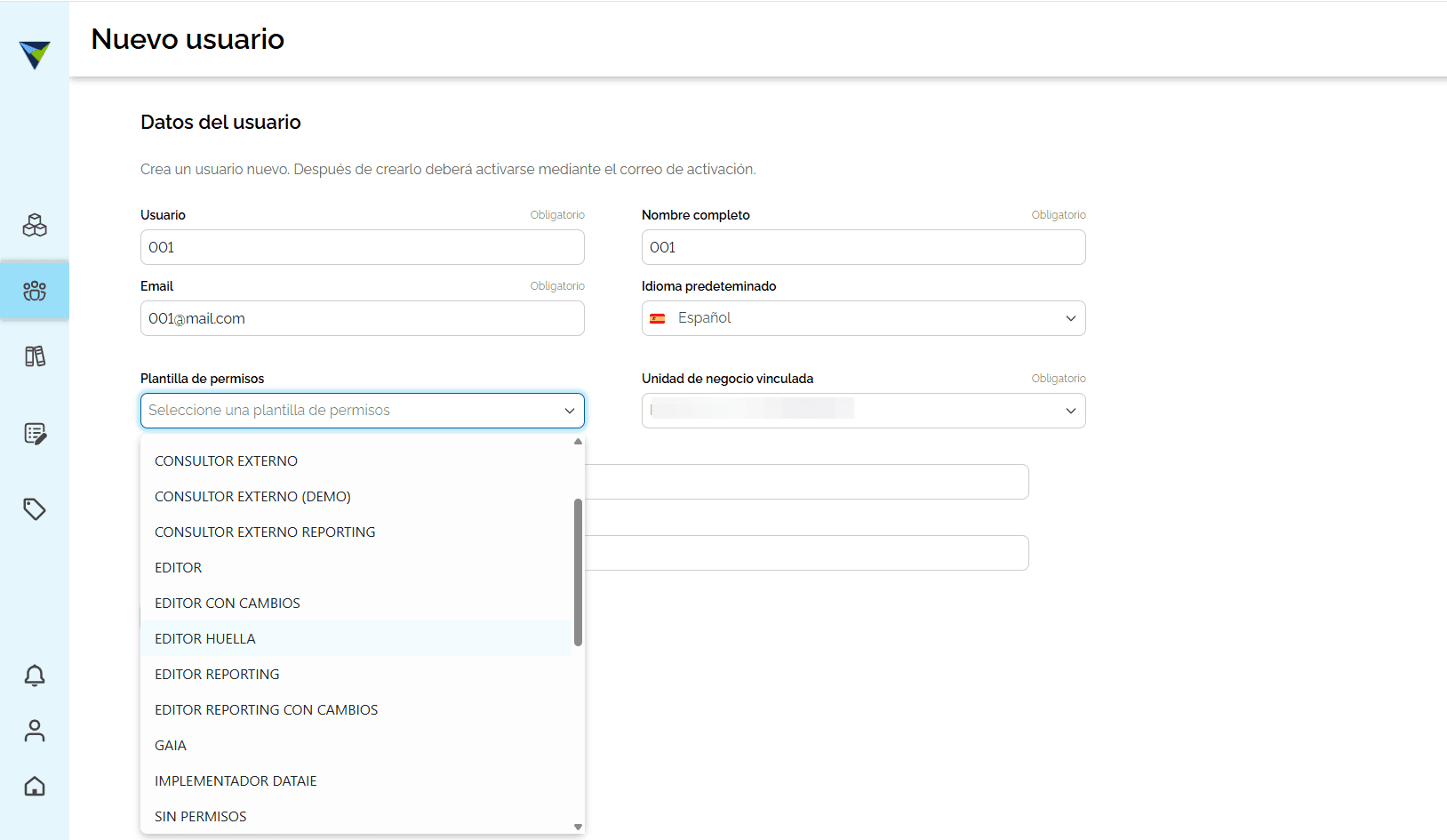Choose EDITOR HUELLA option
The height and width of the screenshot is (840, 1447).
pos(356,638)
